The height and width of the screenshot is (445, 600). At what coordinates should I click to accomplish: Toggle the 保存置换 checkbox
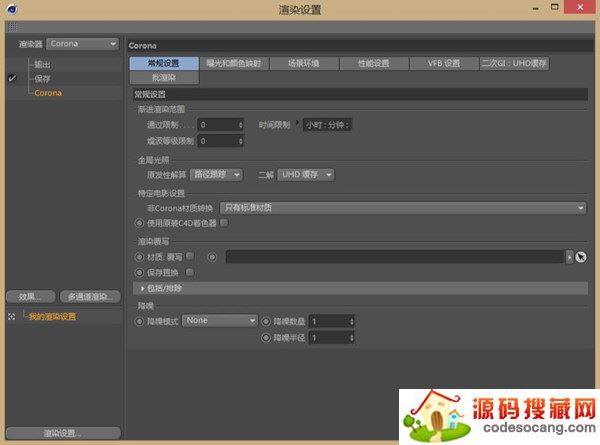pyautogui.click(x=189, y=271)
